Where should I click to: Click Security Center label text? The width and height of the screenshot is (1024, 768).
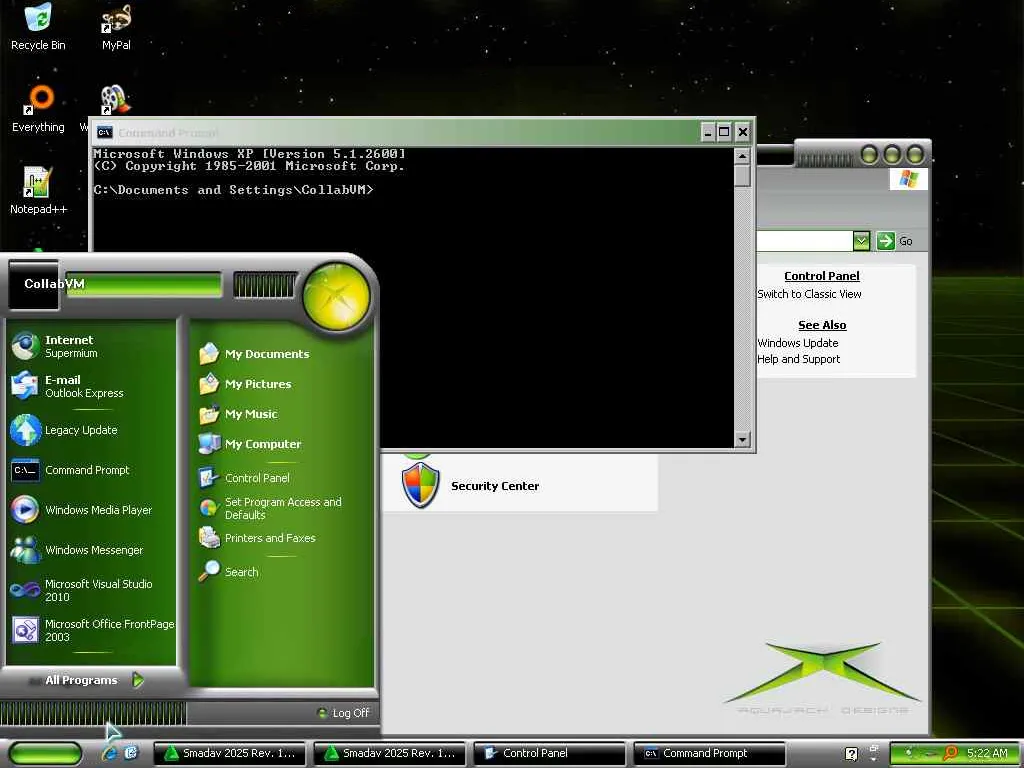coord(495,486)
